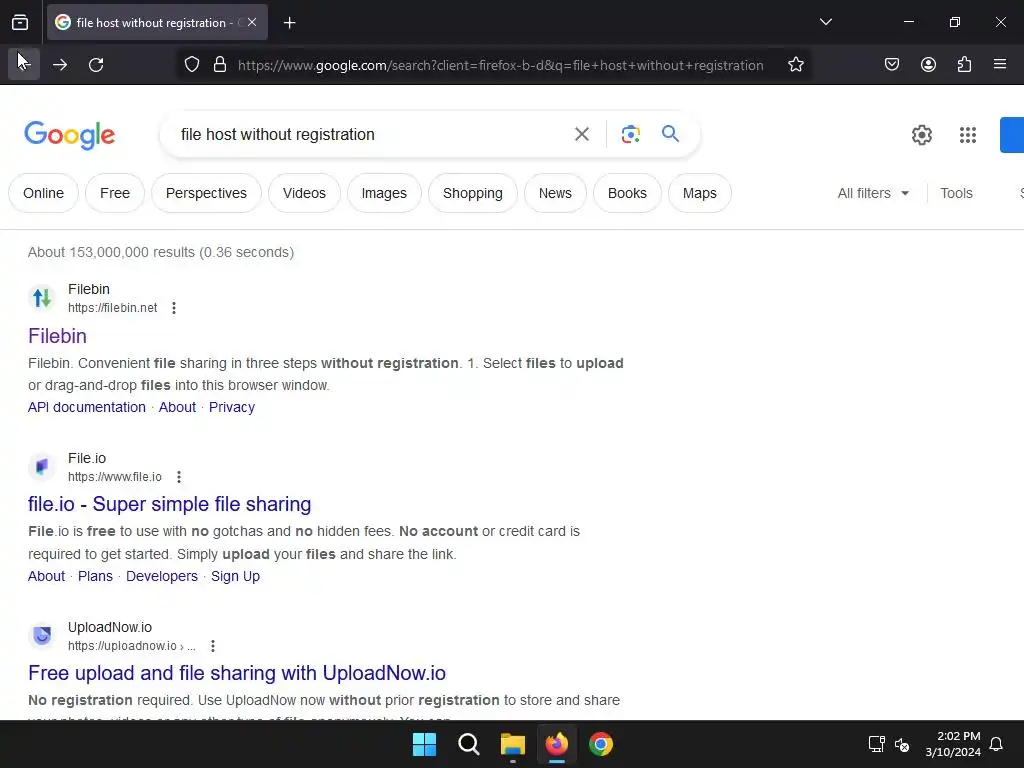Open Filebin Privacy sitelink

pos(232,407)
